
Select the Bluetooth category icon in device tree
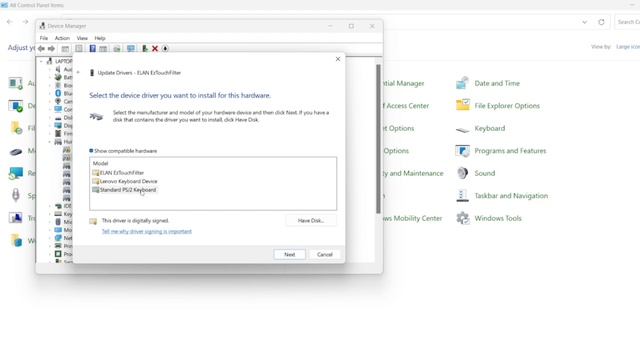(58, 93)
